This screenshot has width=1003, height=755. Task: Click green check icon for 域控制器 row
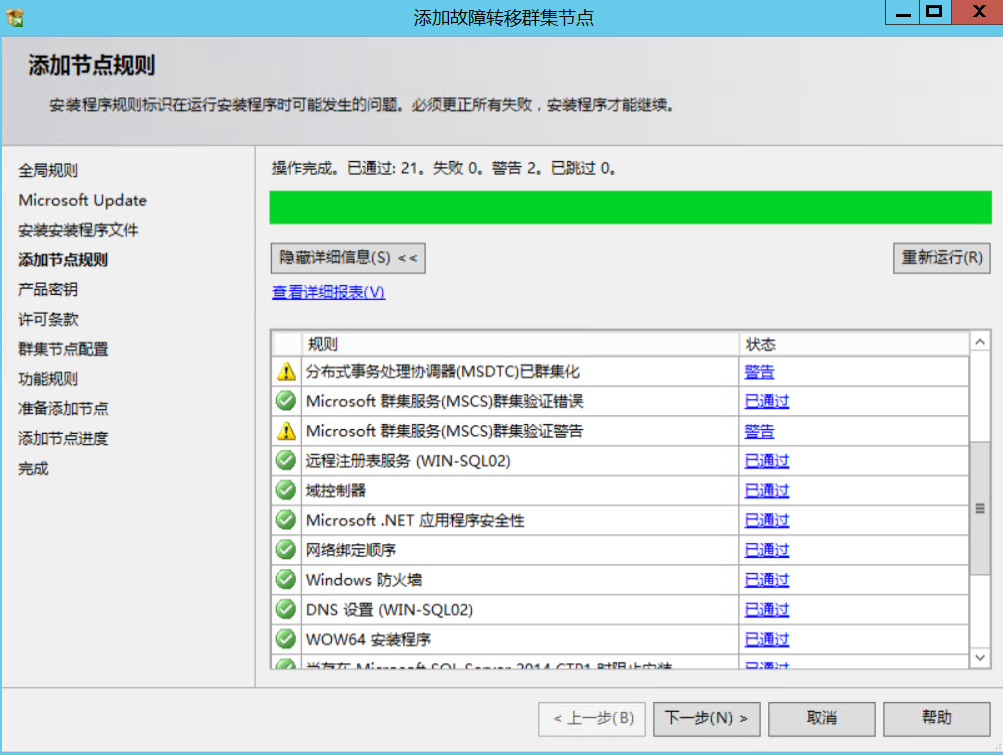(x=286, y=490)
